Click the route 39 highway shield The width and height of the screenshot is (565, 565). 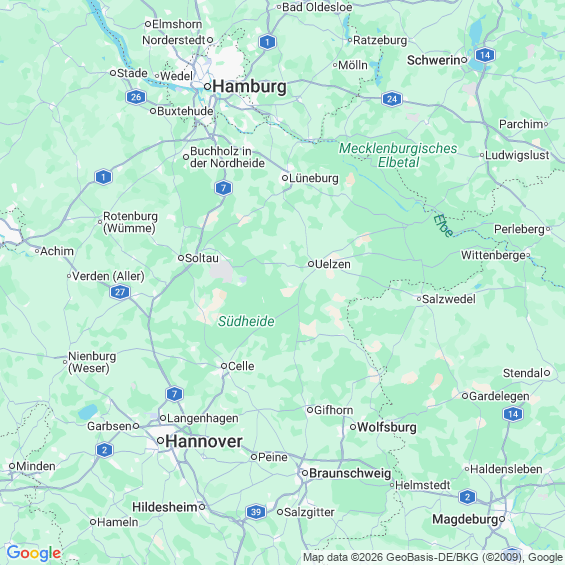coord(256,512)
